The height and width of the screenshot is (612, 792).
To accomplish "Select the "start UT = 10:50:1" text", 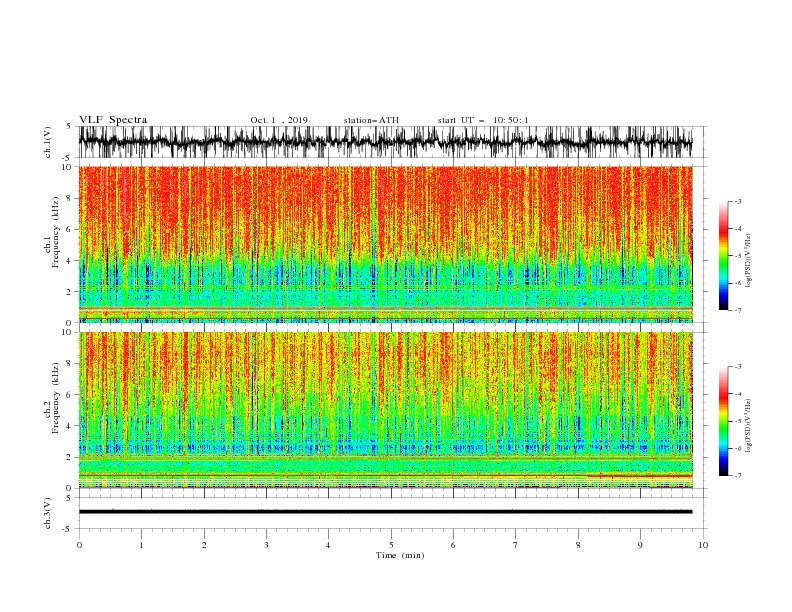I will click(x=483, y=120).
